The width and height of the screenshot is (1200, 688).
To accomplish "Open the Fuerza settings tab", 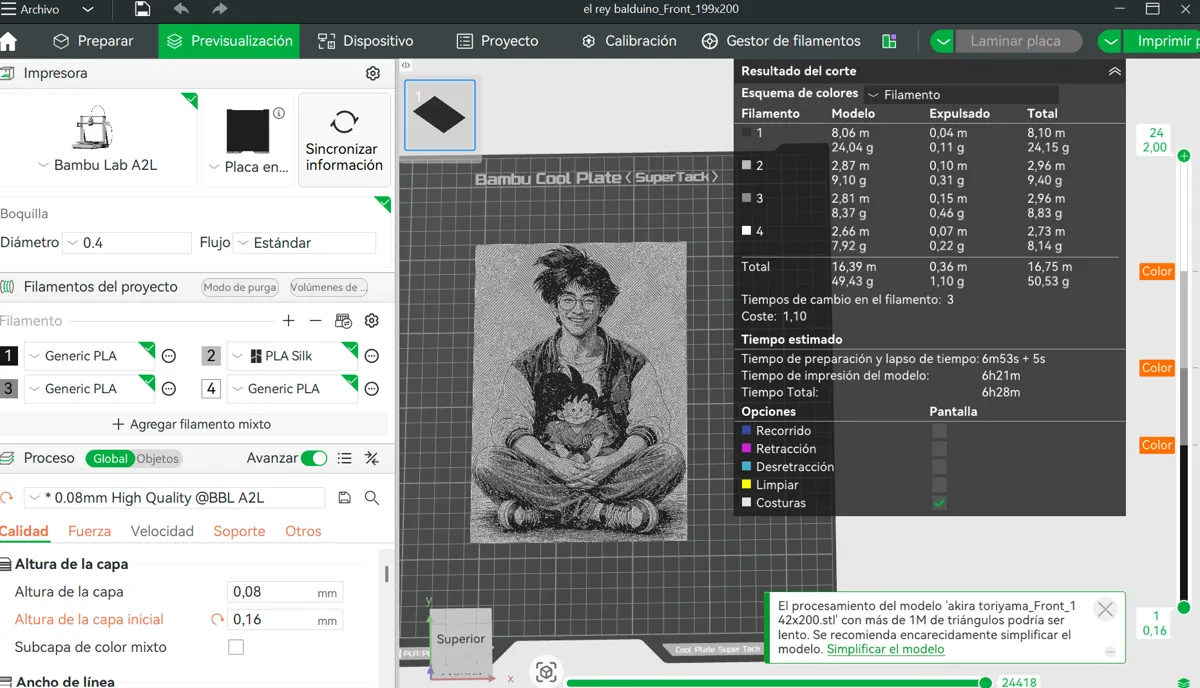I will (89, 531).
